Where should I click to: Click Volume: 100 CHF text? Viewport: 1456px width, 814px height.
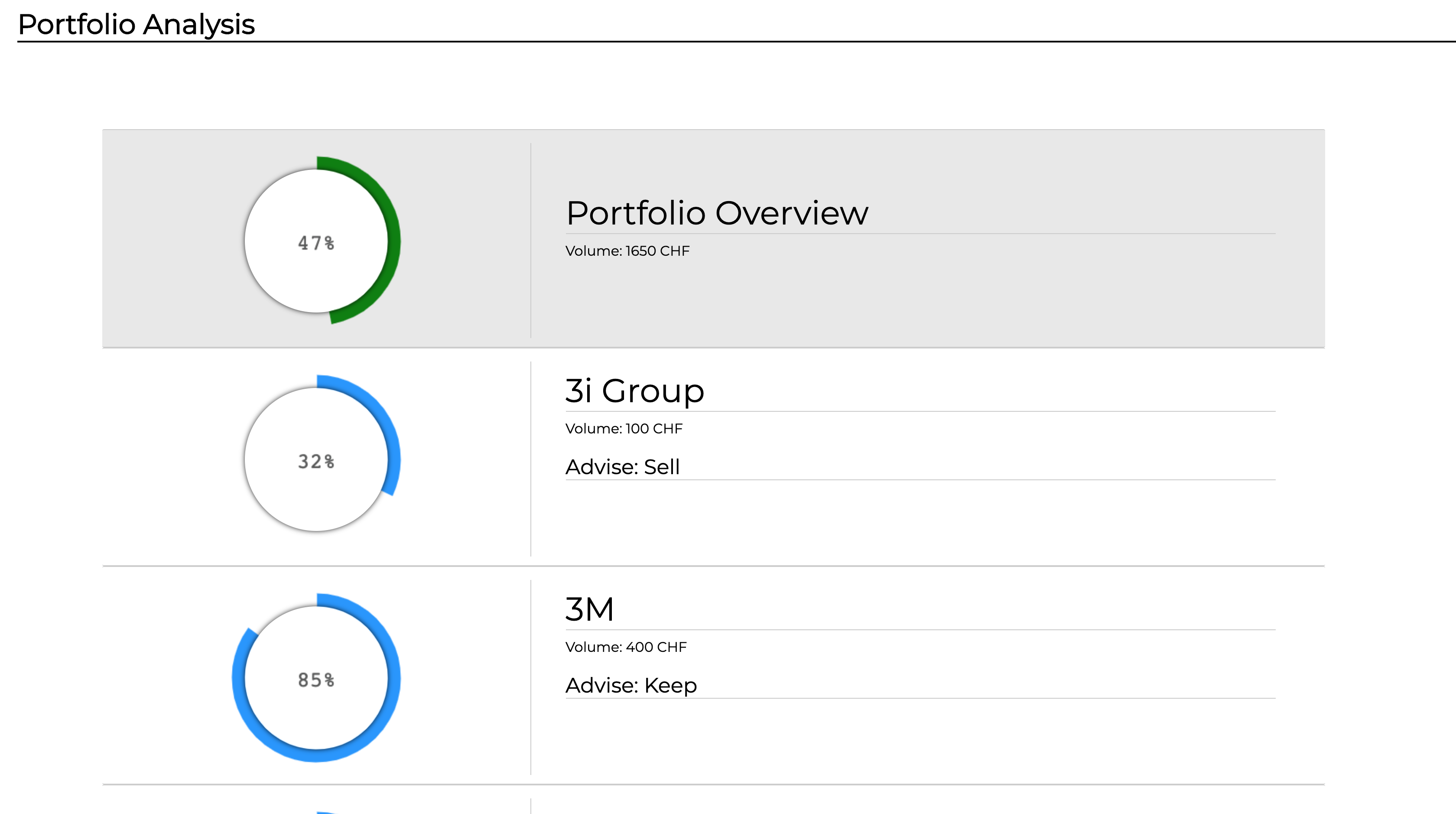coord(624,429)
